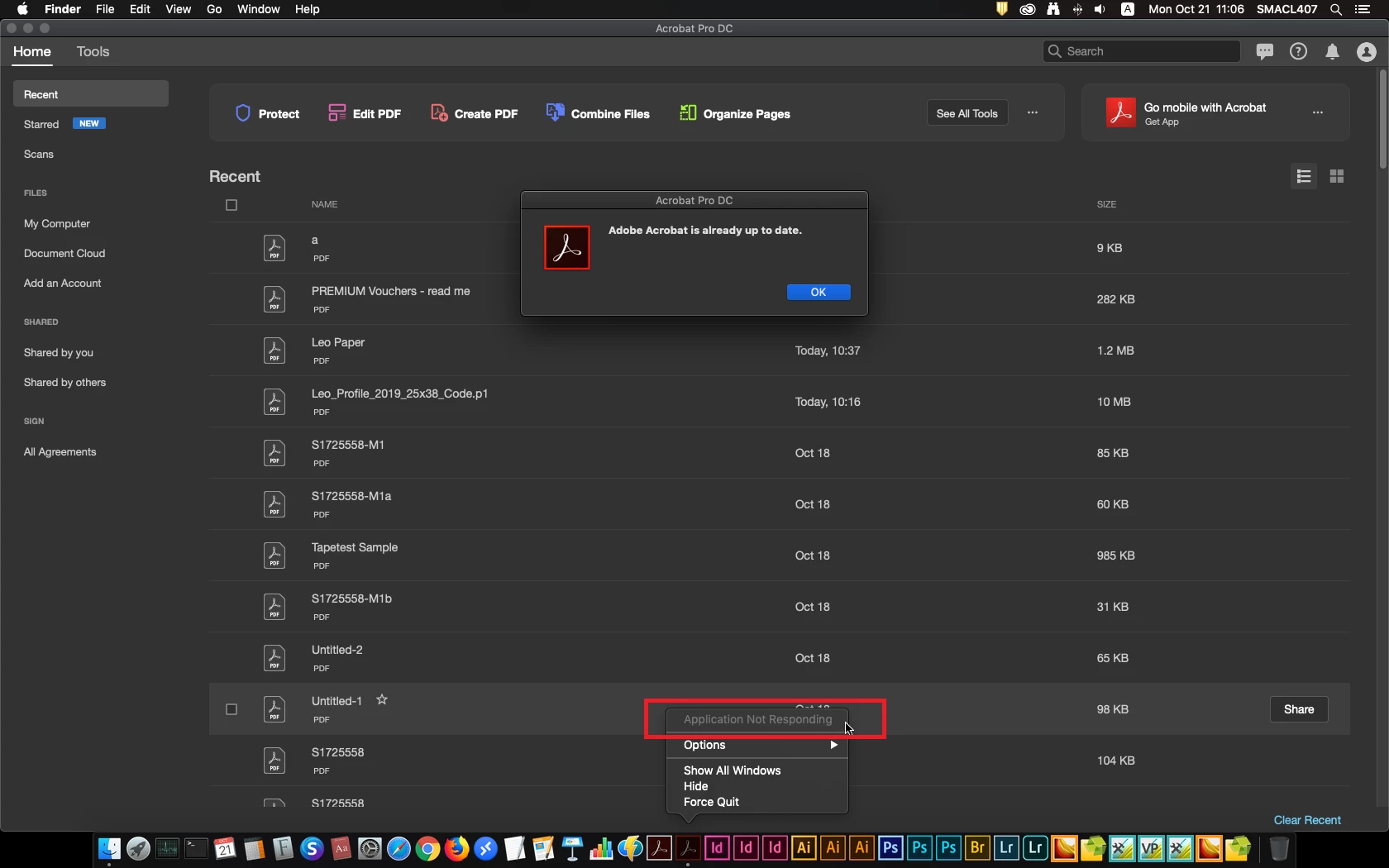Select Starred in the sidebar
Screen dimensions: 1389x868
pos(41,124)
